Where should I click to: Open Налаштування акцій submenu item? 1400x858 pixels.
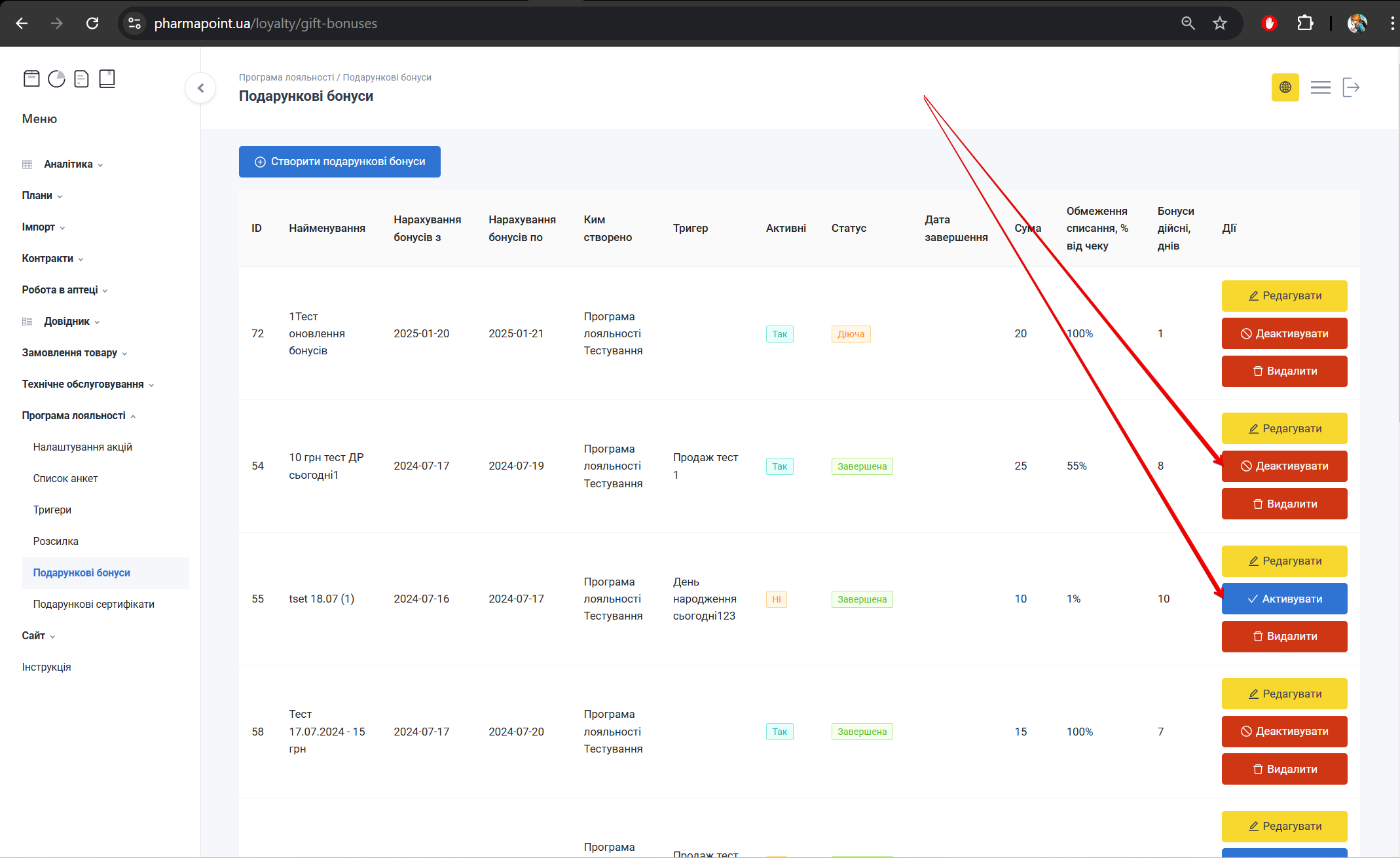click(83, 447)
